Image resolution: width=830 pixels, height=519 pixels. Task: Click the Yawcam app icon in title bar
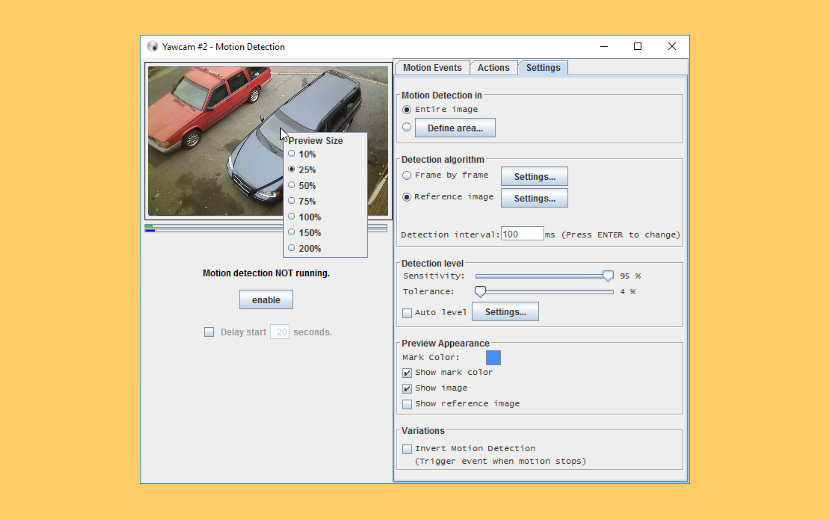coord(153,47)
